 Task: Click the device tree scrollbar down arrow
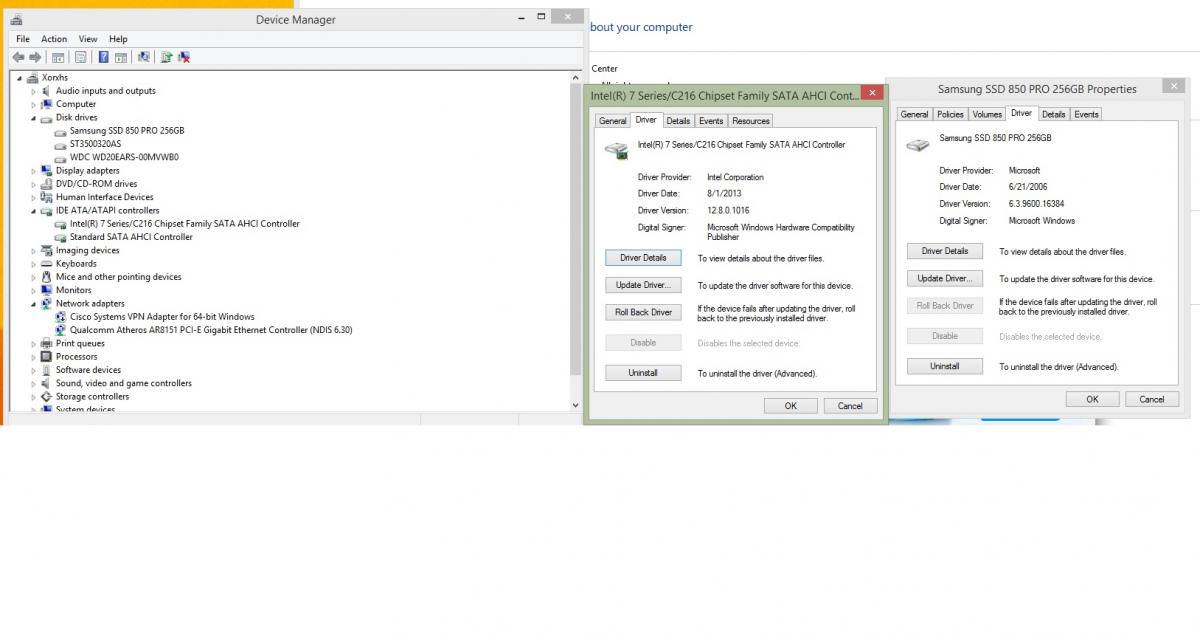pos(574,405)
